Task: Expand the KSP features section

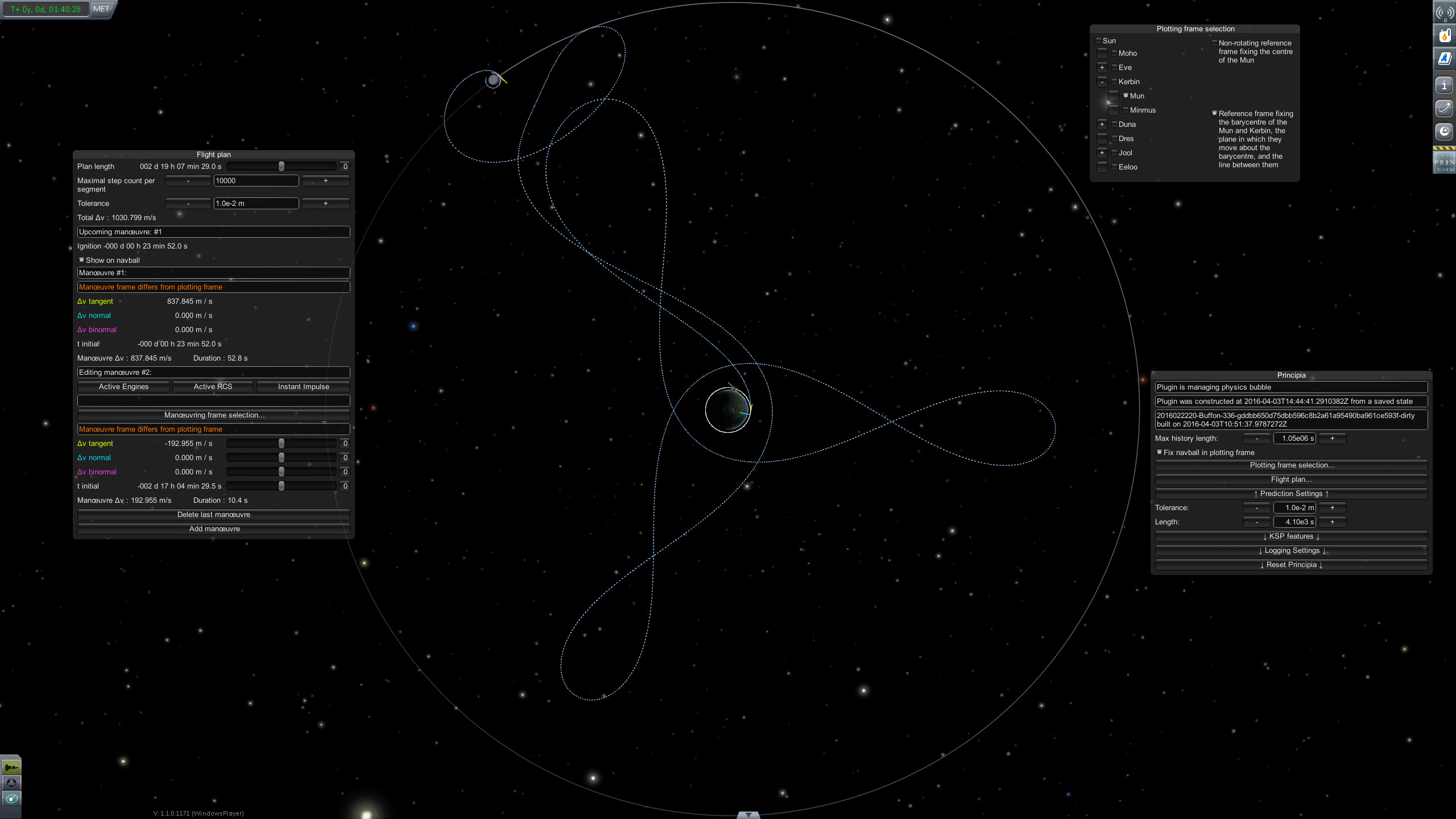Action: (1291, 536)
